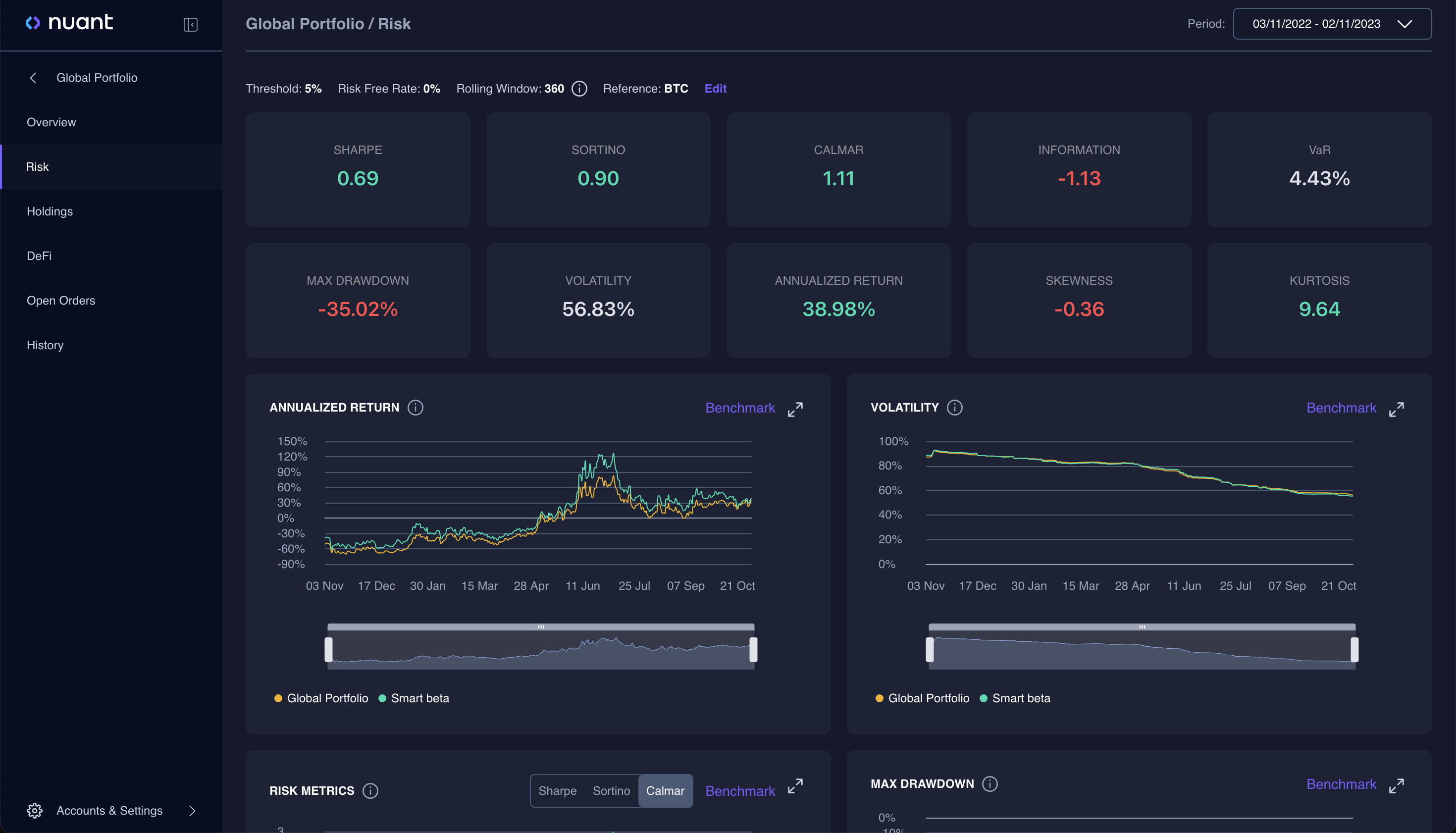Open Max Drawdown chart in expanded view
1456x833 pixels.
(x=1397, y=785)
